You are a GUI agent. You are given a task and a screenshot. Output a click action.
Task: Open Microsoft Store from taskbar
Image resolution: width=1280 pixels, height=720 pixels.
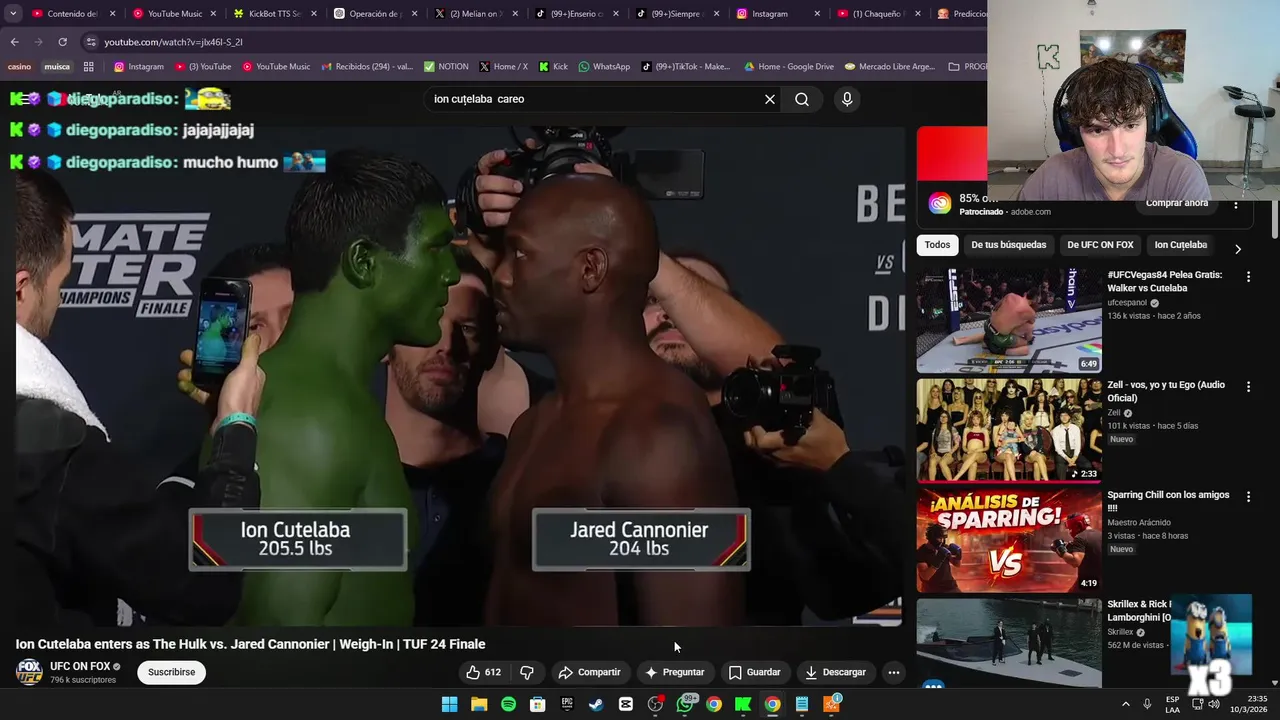(538, 704)
